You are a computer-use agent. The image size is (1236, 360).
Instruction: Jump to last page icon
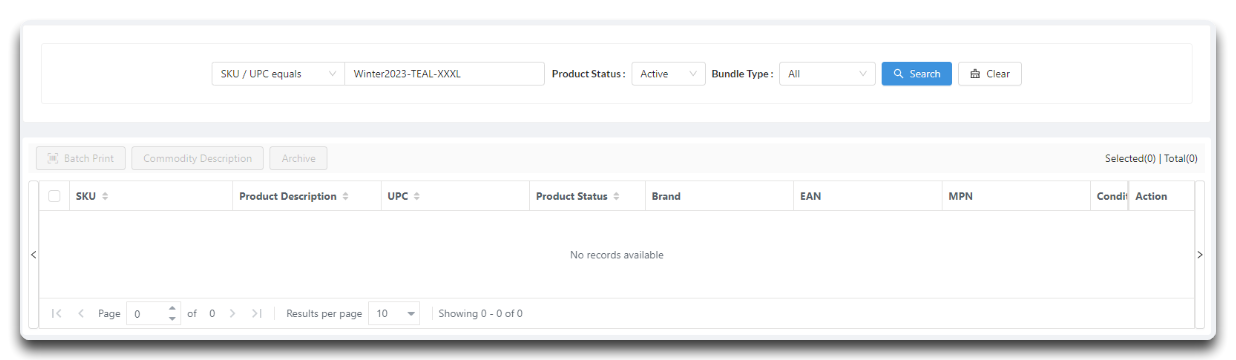pos(257,314)
